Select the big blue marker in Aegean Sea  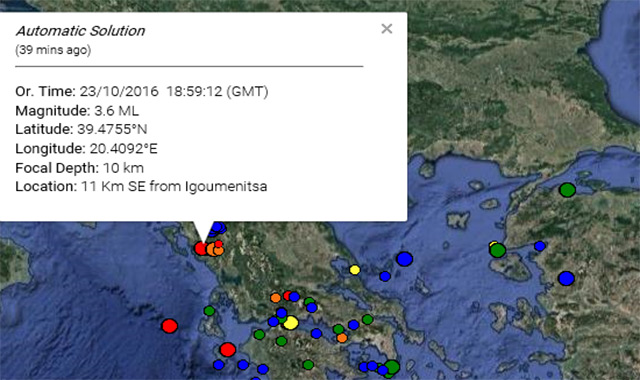coord(404,259)
